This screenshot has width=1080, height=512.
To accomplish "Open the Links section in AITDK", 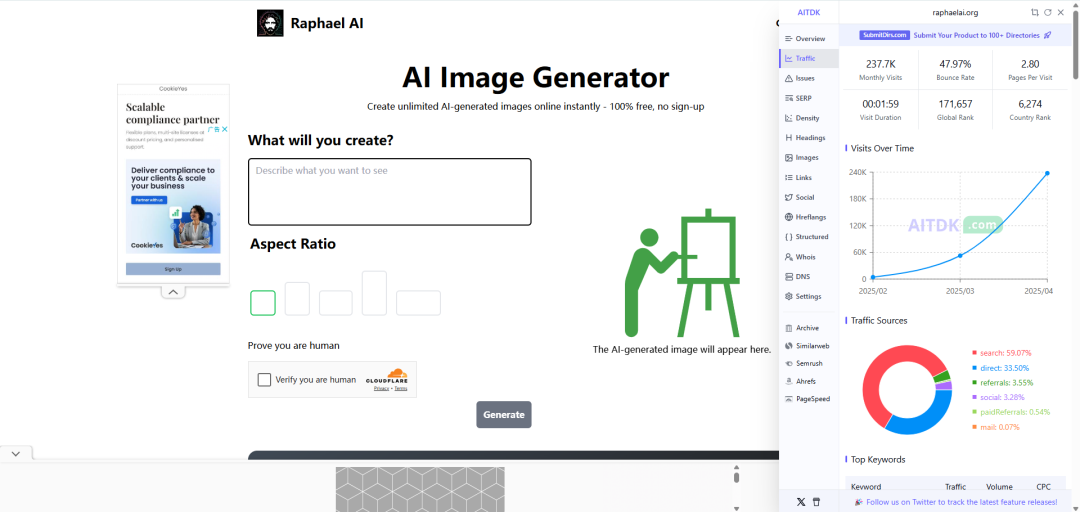I will [x=809, y=178].
